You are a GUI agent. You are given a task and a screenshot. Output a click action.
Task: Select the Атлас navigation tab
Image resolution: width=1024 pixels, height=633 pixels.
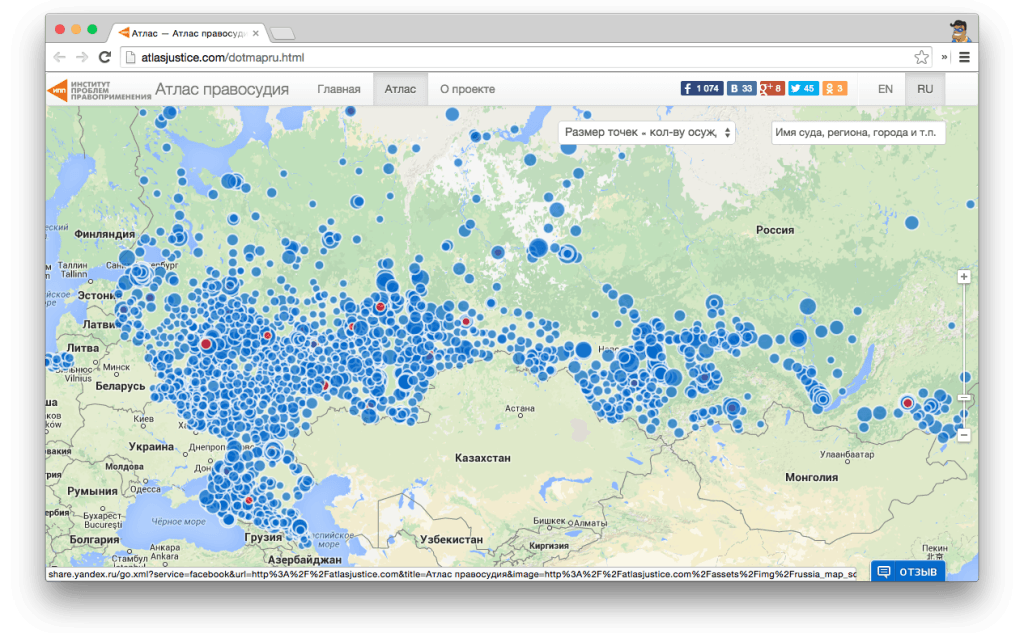(x=400, y=89)
